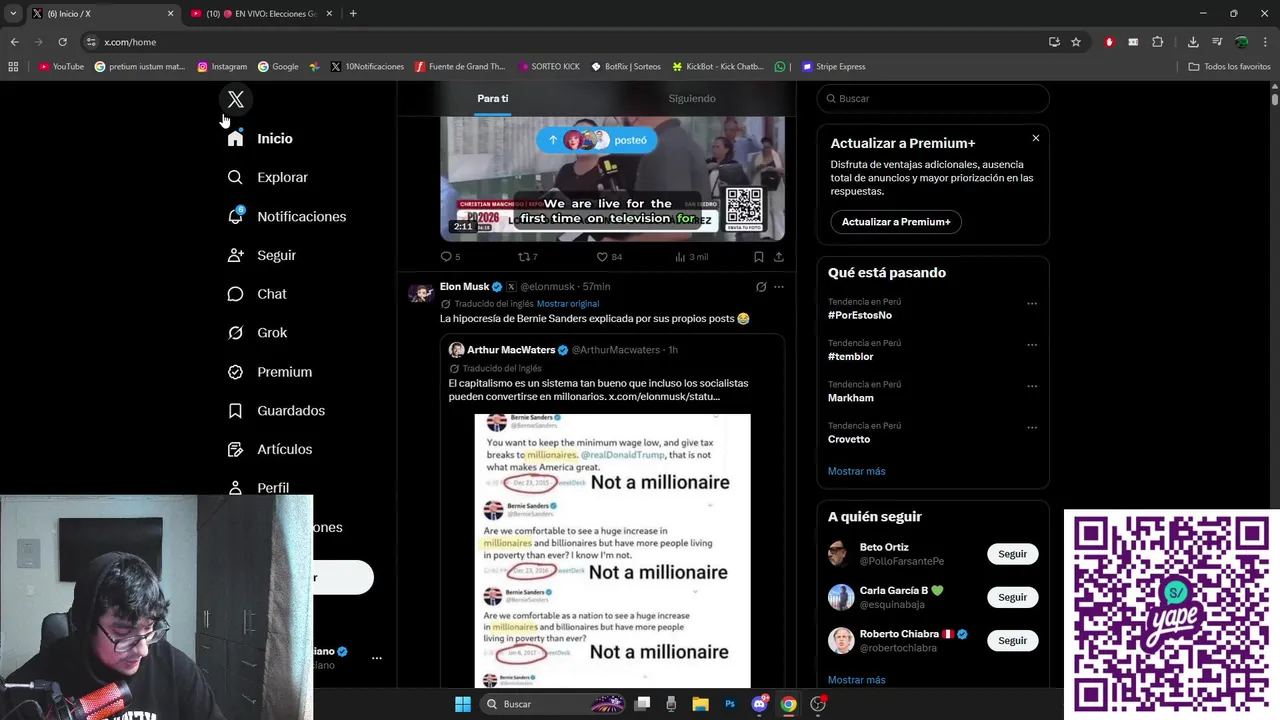The width and height of the screenshot is (1280, 720).
Task: Open #temblor trending topic
Action: point(851,356)
